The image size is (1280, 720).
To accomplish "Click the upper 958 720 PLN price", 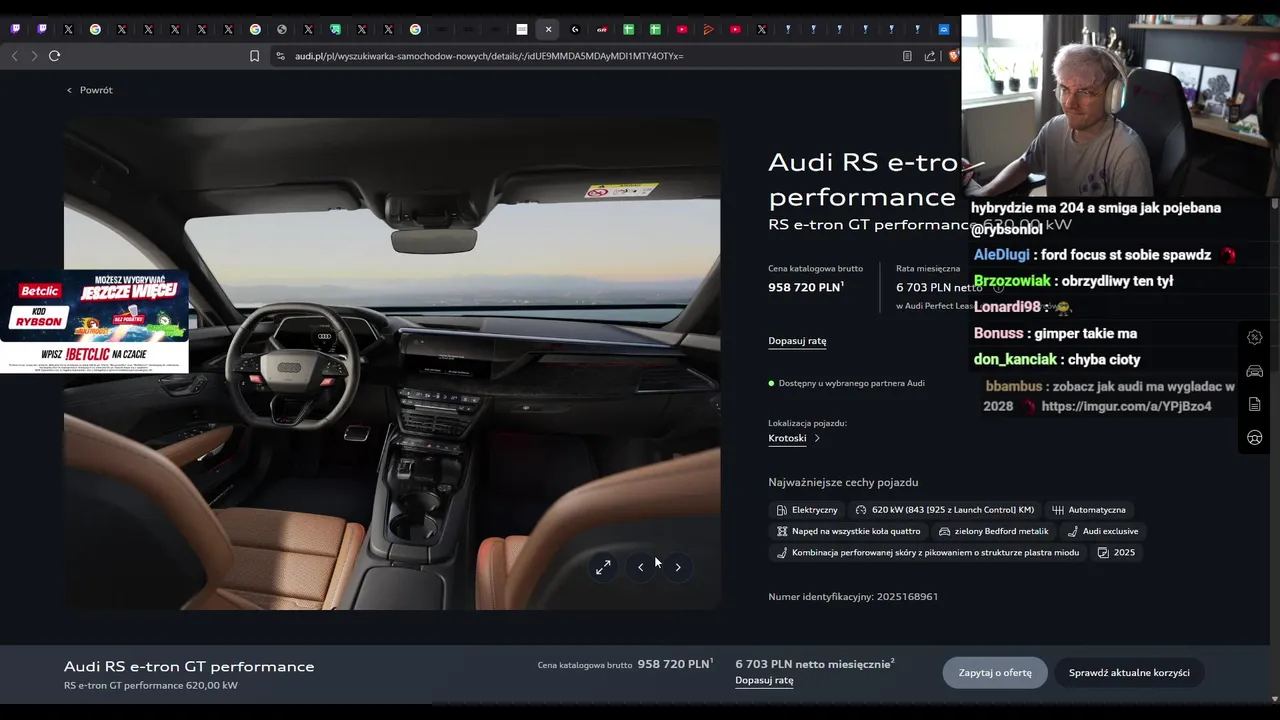I will tap(806, 288).
